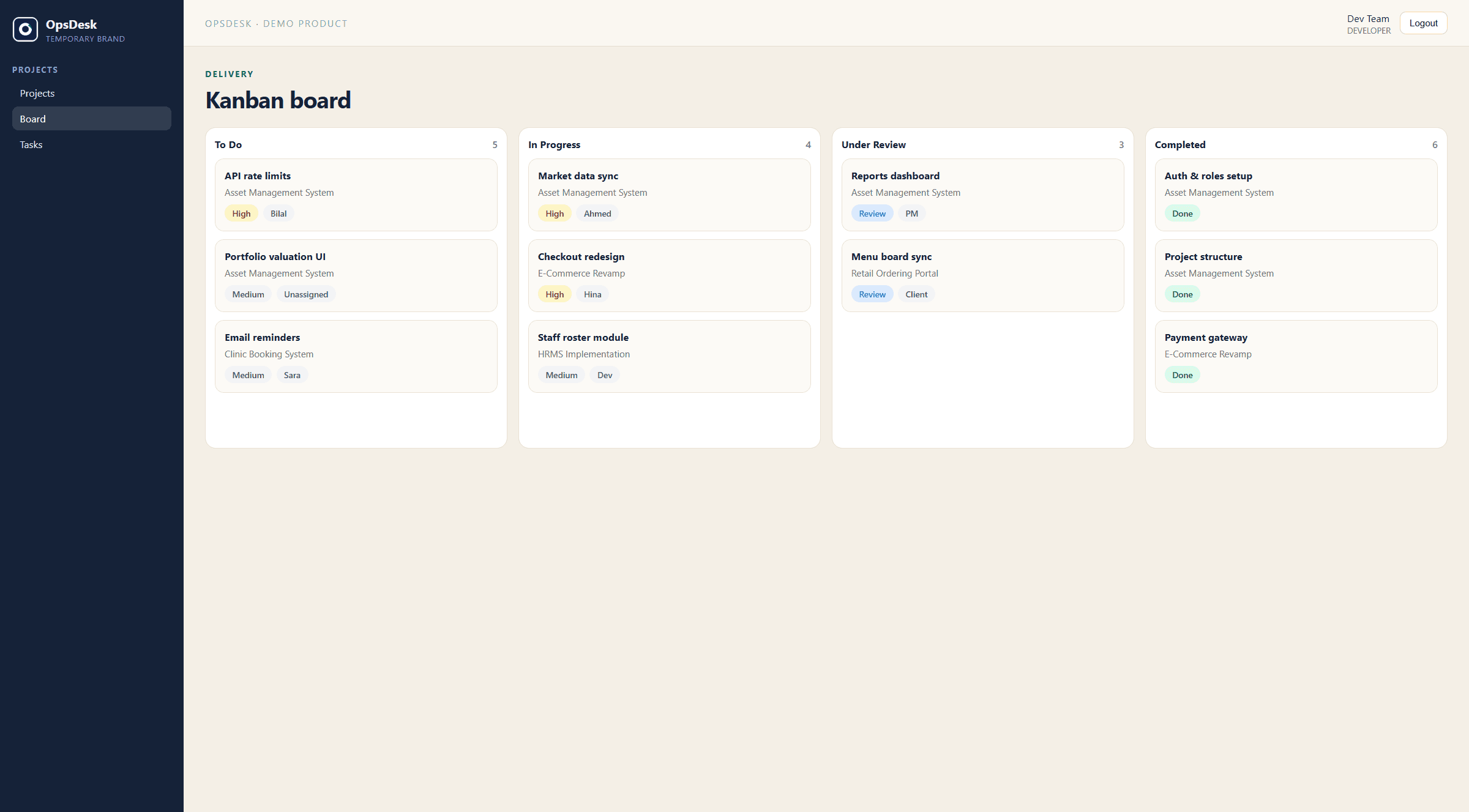Click the Done tag on Payment gateway
Screen dimensions: 1469x812
coord(1183,375)
